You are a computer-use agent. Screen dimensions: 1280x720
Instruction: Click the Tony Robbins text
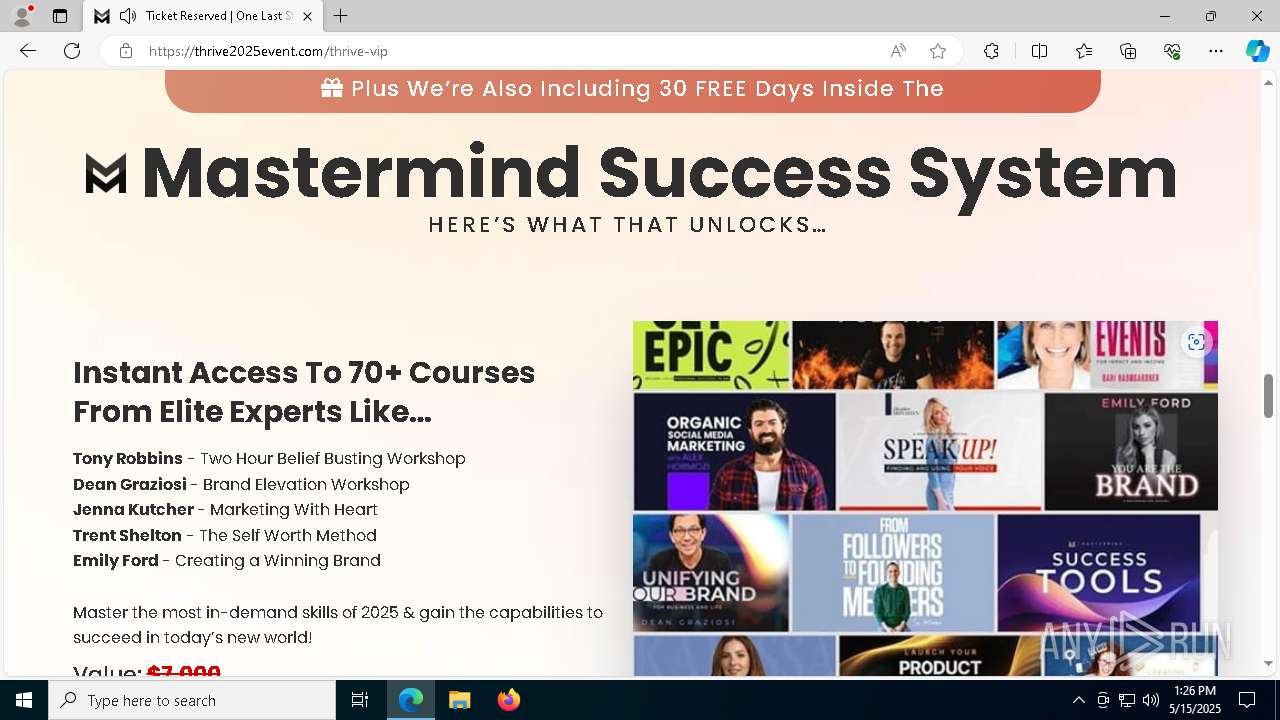[x=128, y=459]
